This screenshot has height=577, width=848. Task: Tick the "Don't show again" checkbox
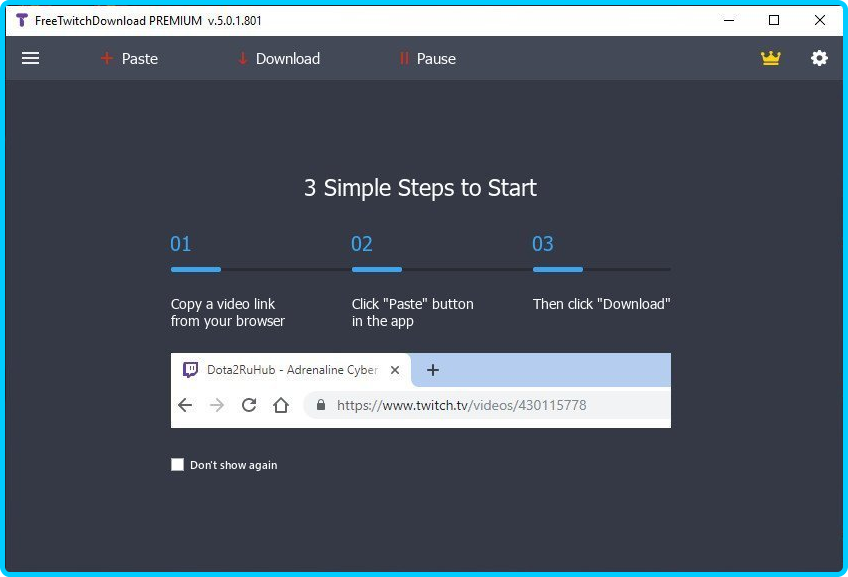(x=177, y=465)
